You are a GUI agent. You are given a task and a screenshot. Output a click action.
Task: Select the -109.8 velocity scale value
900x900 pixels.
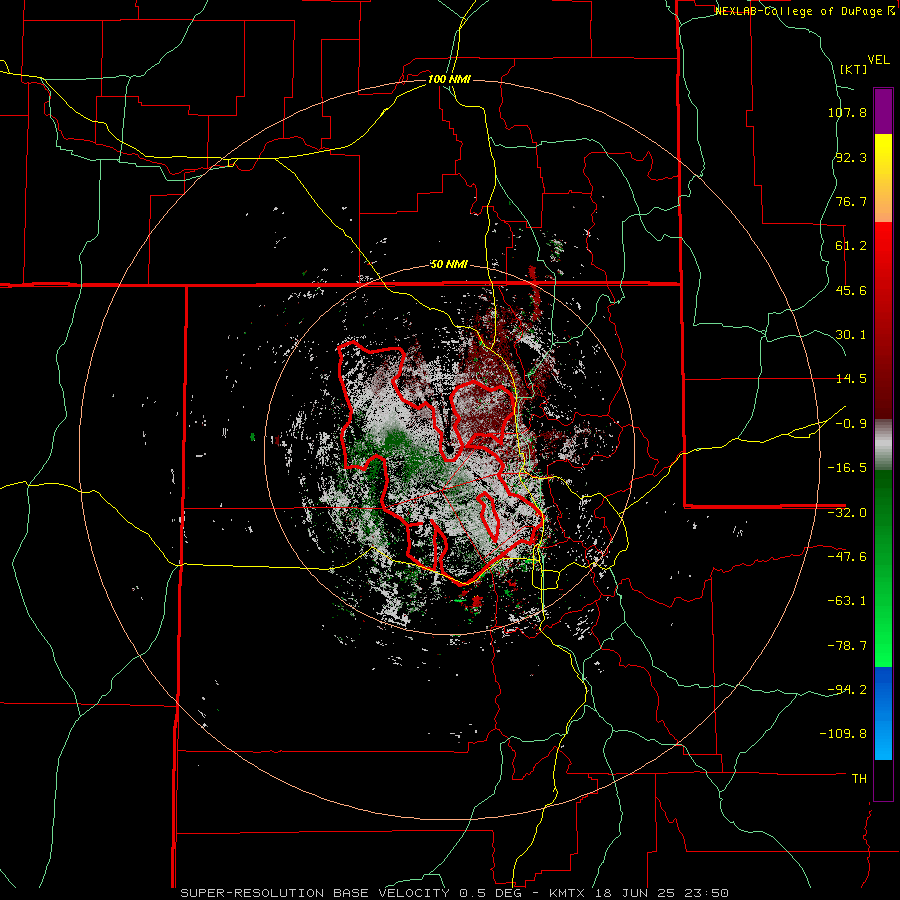point(844,734)
